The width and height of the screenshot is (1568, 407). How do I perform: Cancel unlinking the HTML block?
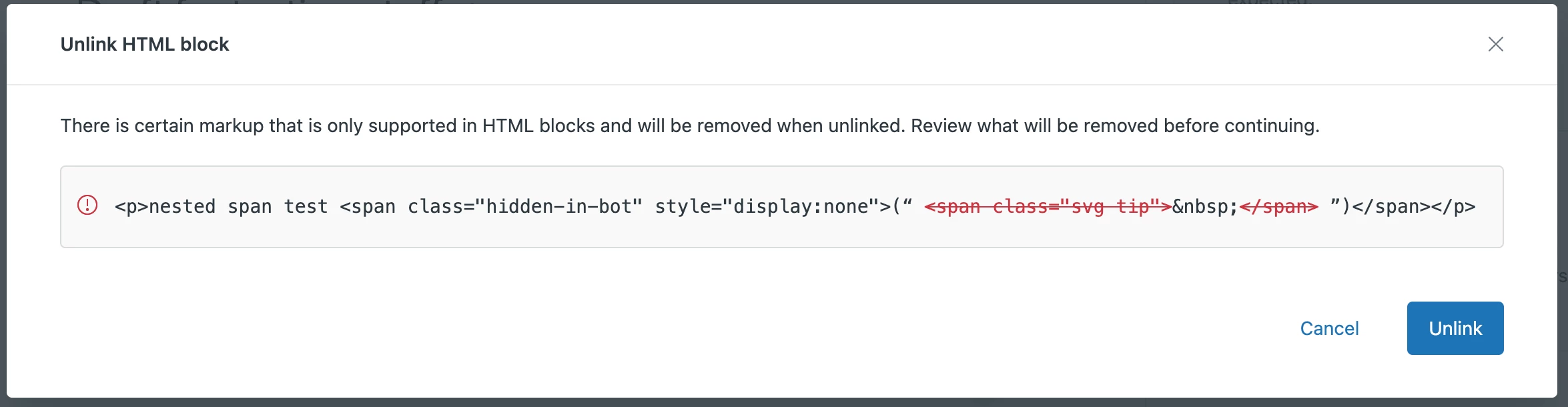(x=1329, y=328)
